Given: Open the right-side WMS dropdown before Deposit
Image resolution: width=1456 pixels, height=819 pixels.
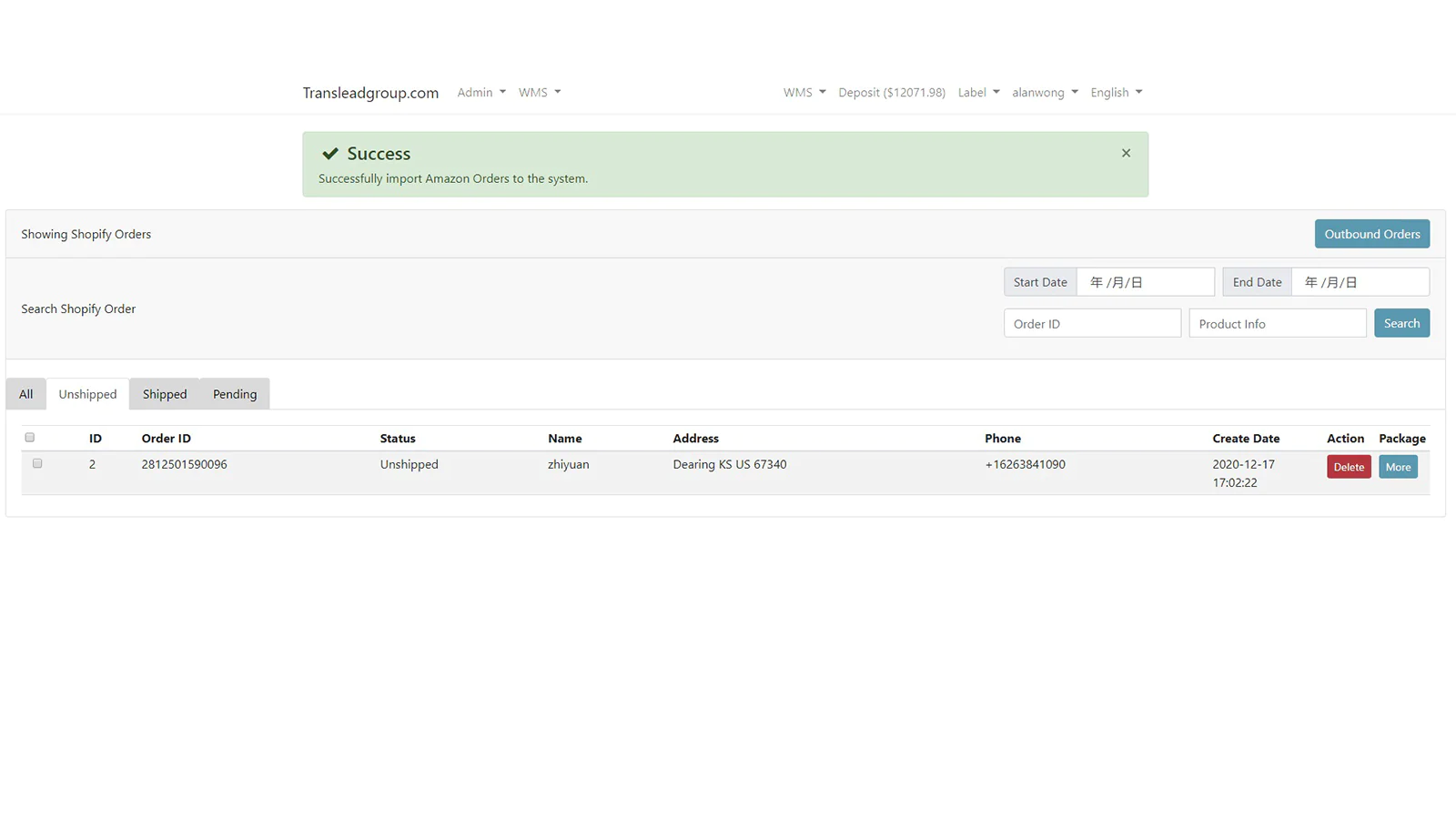Looking at the screenshot, I should [x=804, y=93].
